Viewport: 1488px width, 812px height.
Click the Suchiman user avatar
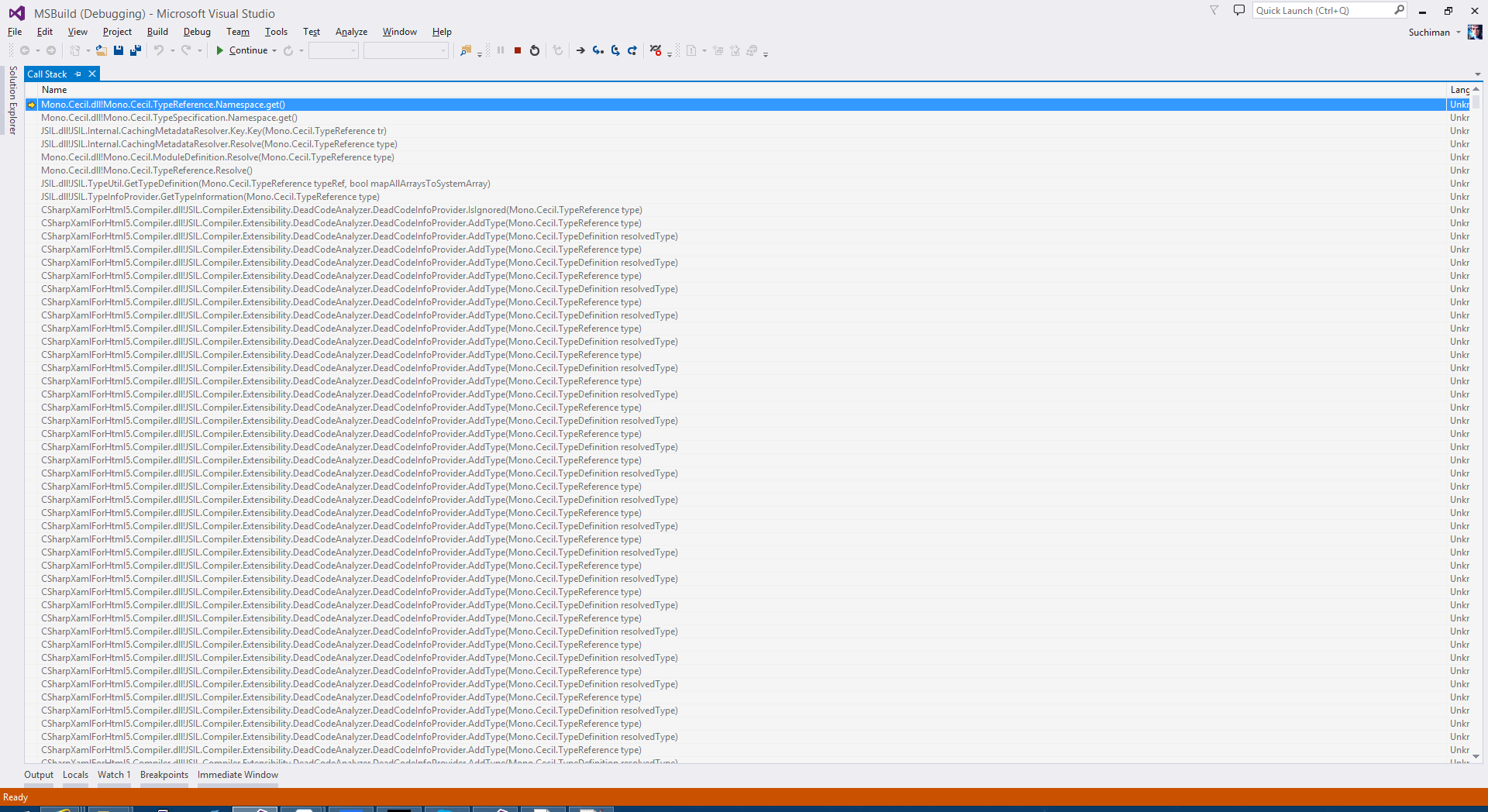coord(1475,32)
